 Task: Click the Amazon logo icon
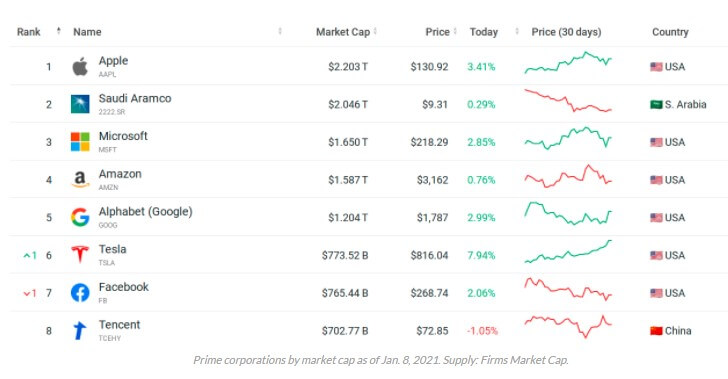pyautogui.click(x=80, y=179)
